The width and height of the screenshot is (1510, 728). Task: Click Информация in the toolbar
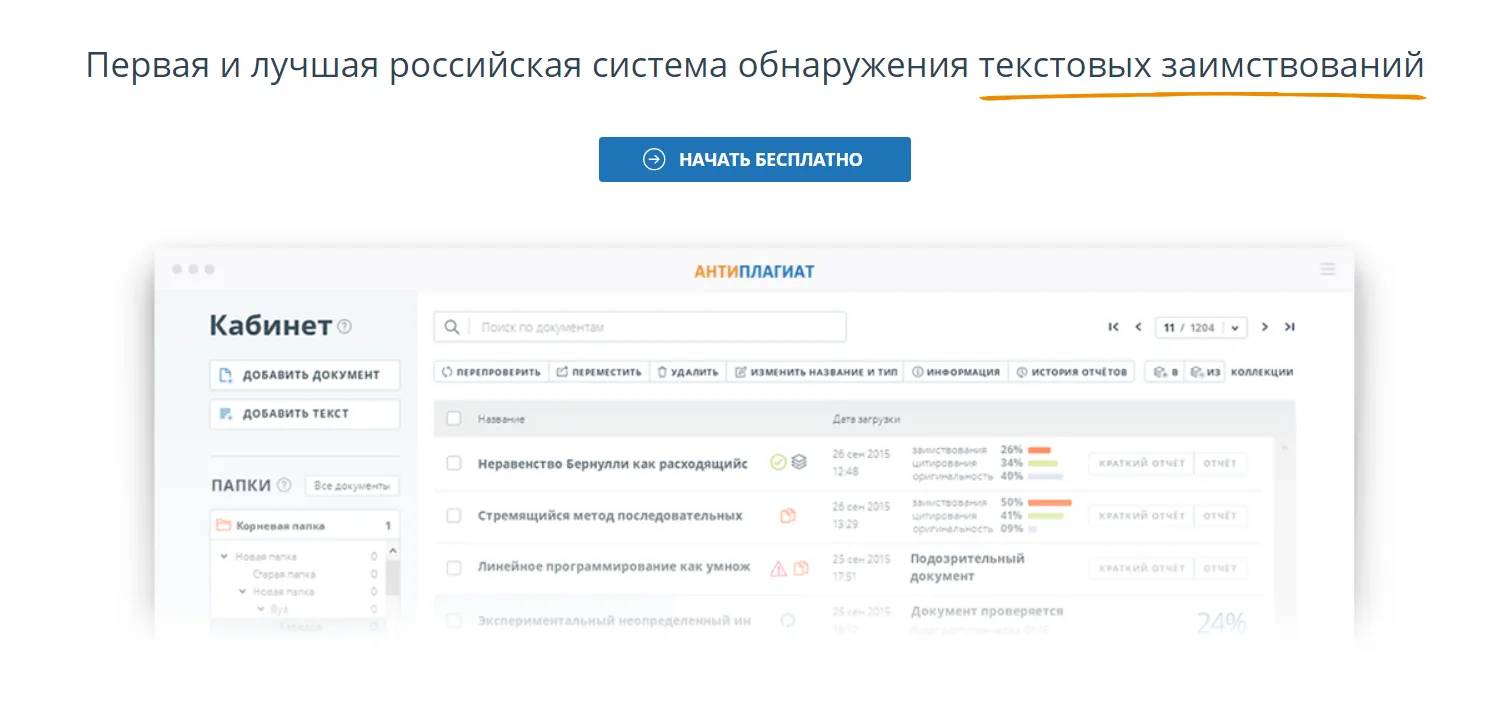pos(956,372)
